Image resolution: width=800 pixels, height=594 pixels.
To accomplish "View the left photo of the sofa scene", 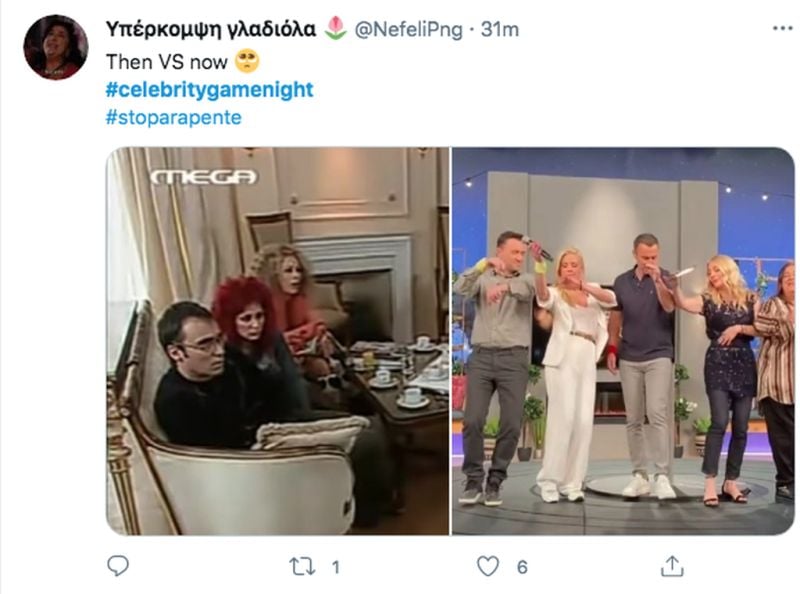I will point(278,341).
